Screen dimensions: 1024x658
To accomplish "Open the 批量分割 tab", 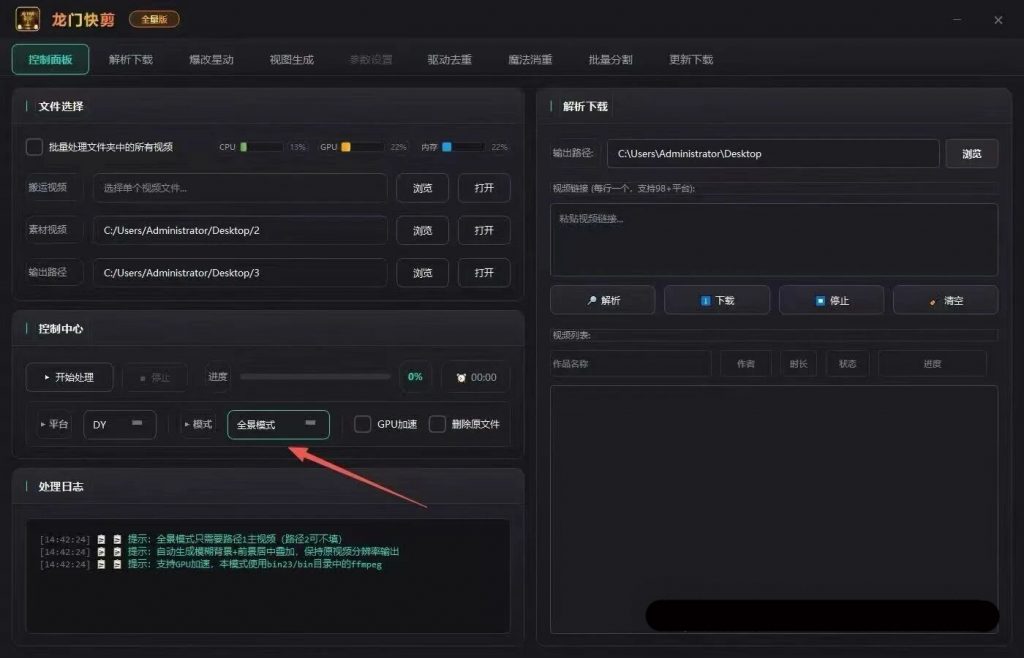I will coord(610,60).
